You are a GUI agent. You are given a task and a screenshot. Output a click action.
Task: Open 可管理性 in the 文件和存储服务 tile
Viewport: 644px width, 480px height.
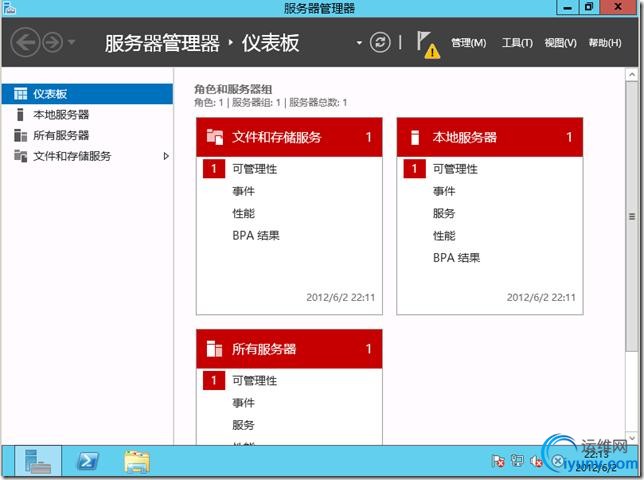[x=255, y=169]
